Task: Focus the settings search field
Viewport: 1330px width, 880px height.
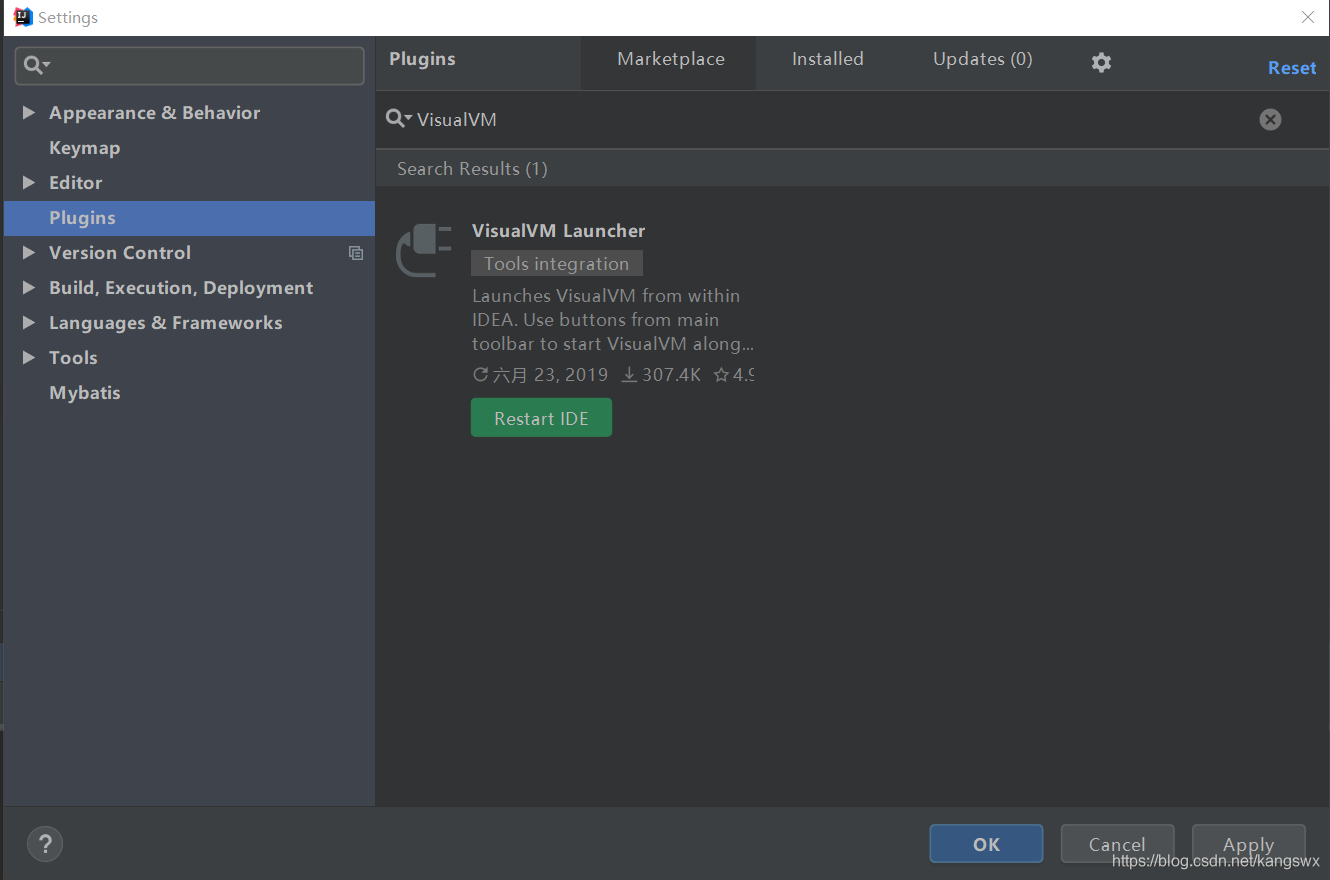Action: [189, 66]
